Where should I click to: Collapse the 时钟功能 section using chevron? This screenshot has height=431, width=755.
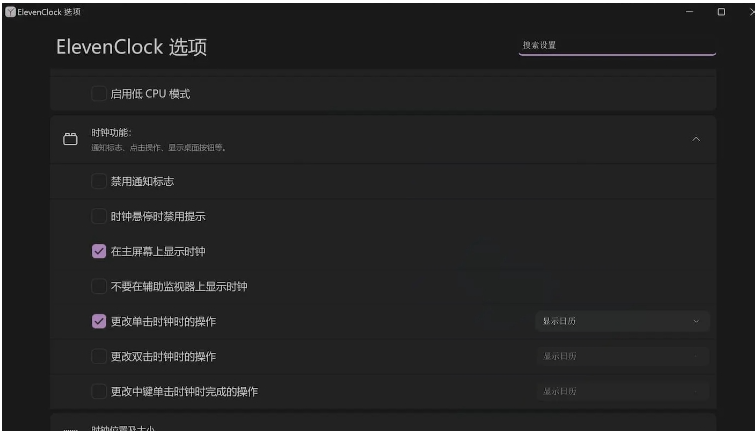click(696, 139)
